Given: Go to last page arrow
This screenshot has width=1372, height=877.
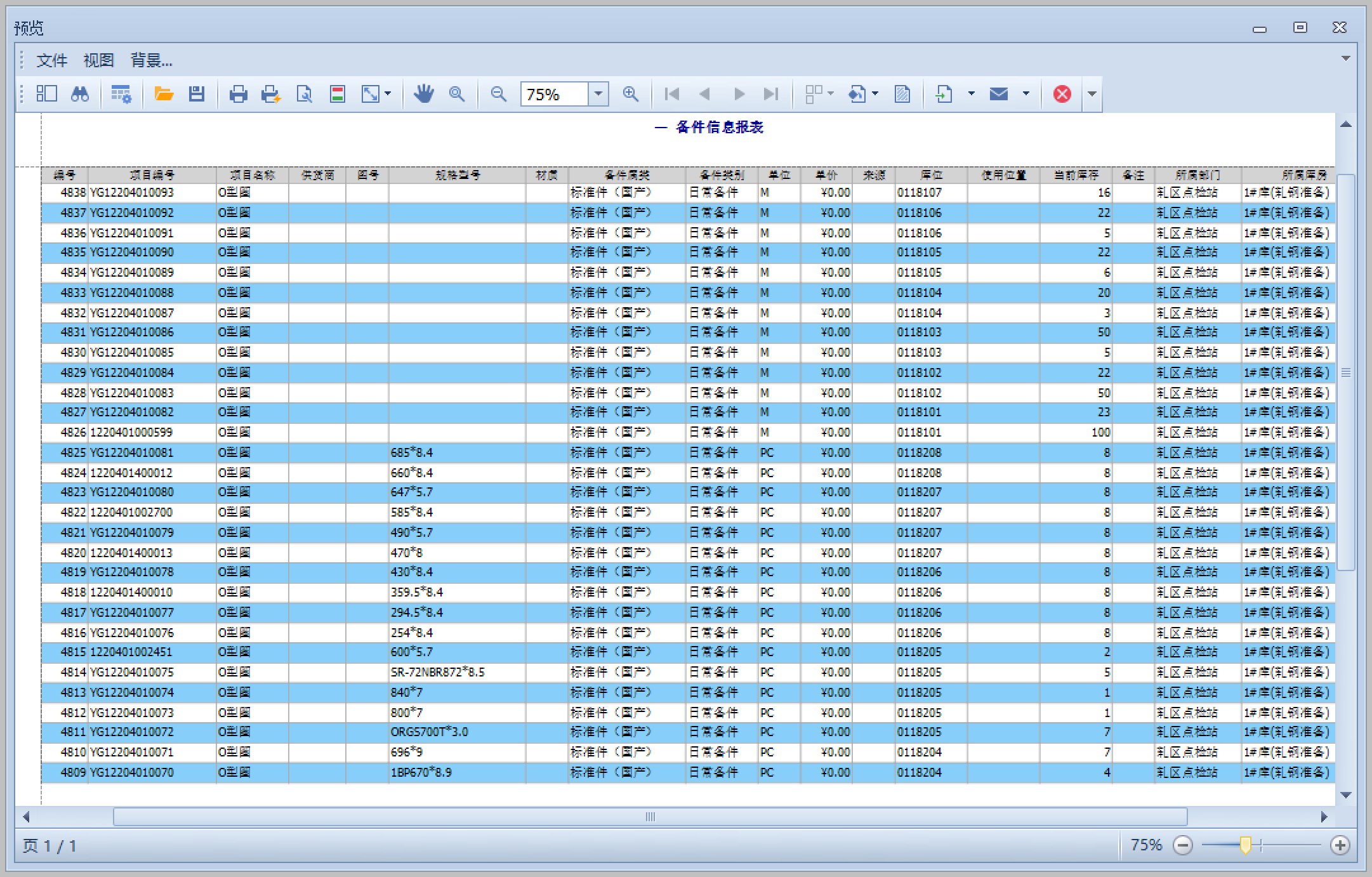Looking at the screenshot, I should click(771, 94).
